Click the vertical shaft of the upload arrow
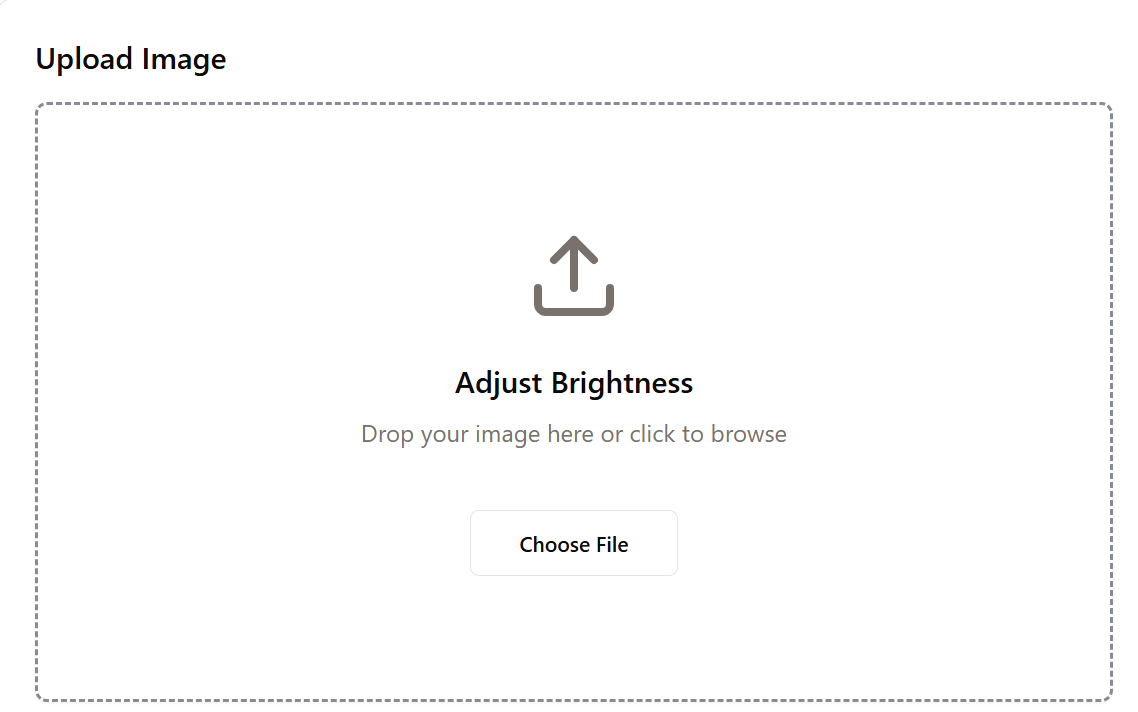Viewport: 1138px width, 712px height. click(x=574, y=270)
